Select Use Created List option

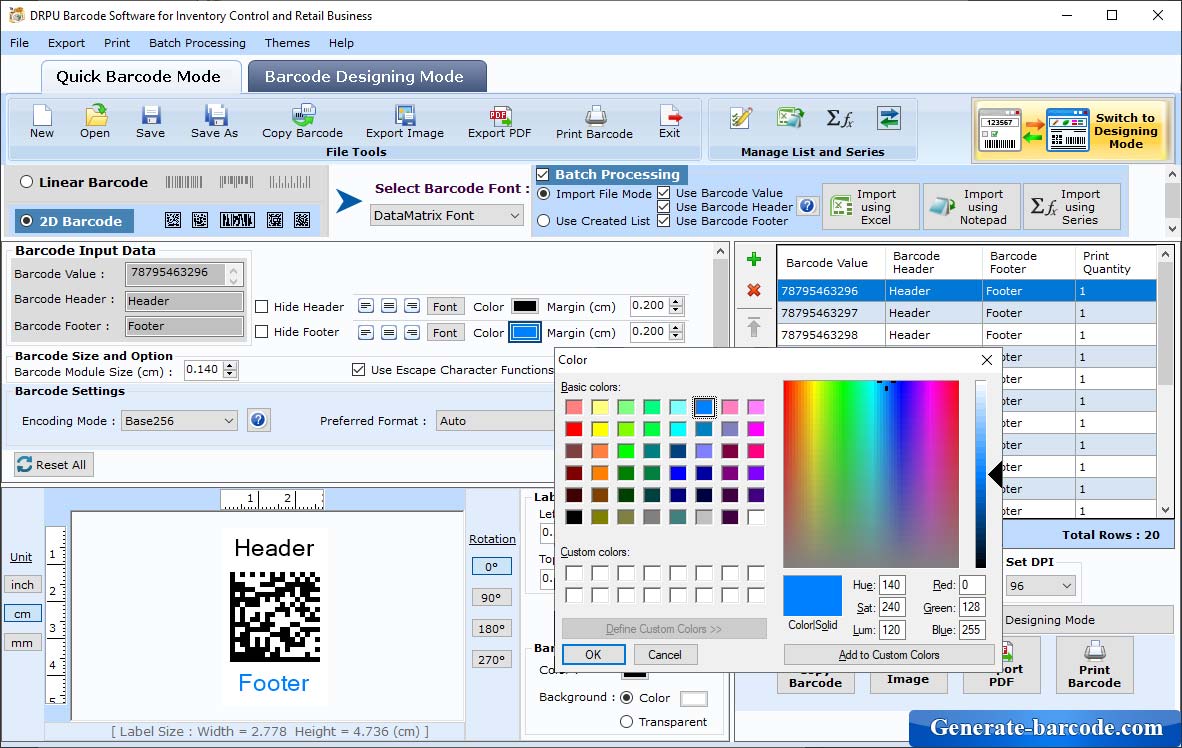tap(544, 221)
